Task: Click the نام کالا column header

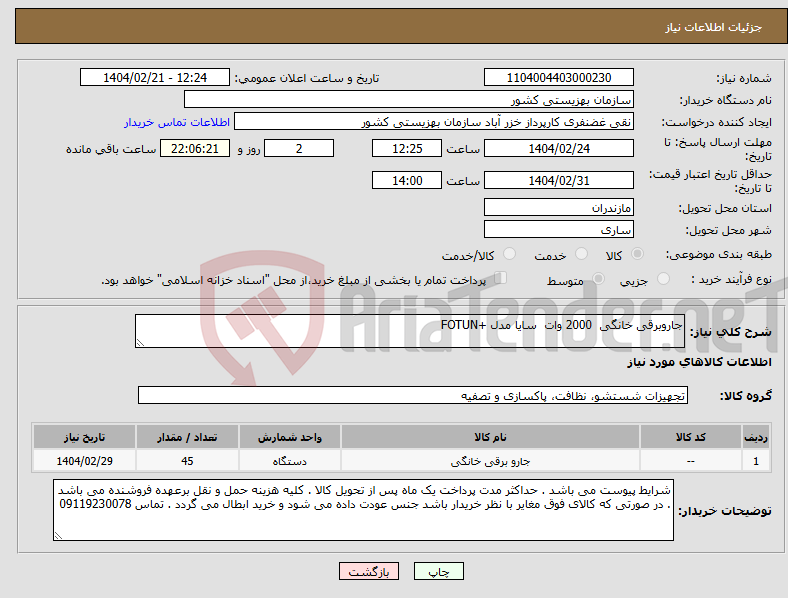Action: 490,437
